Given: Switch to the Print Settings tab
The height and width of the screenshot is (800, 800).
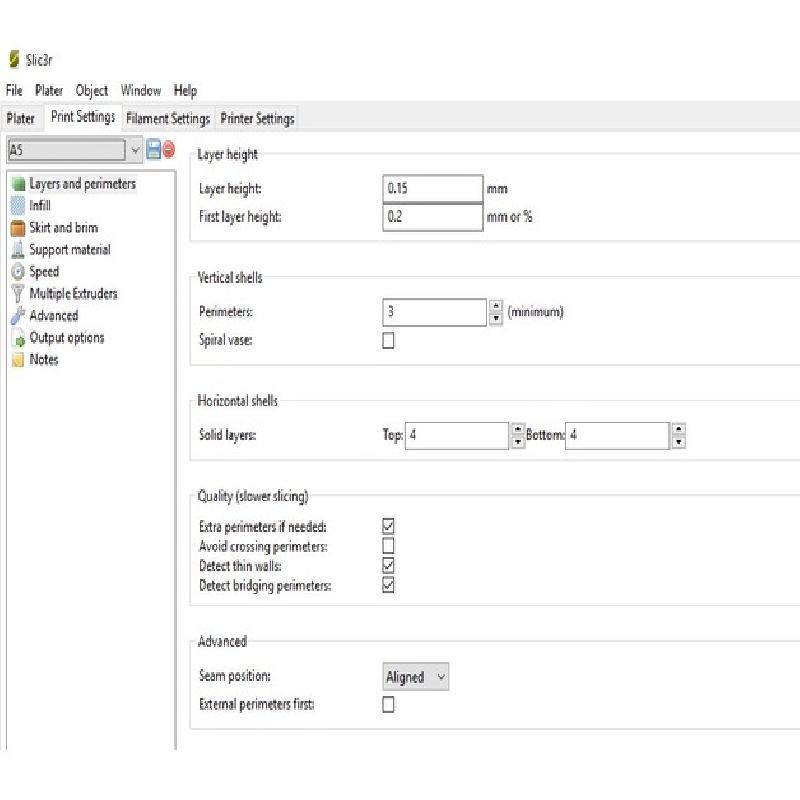Looking at the screenshot, I should [83, 117].
